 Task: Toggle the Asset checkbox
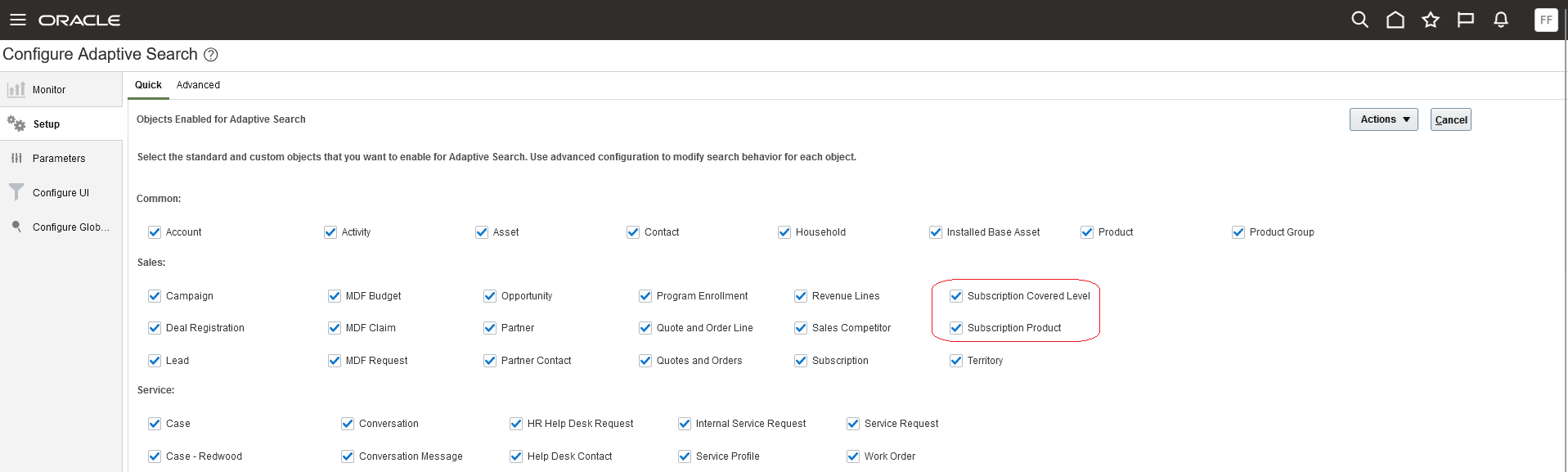tap(482, 232)
